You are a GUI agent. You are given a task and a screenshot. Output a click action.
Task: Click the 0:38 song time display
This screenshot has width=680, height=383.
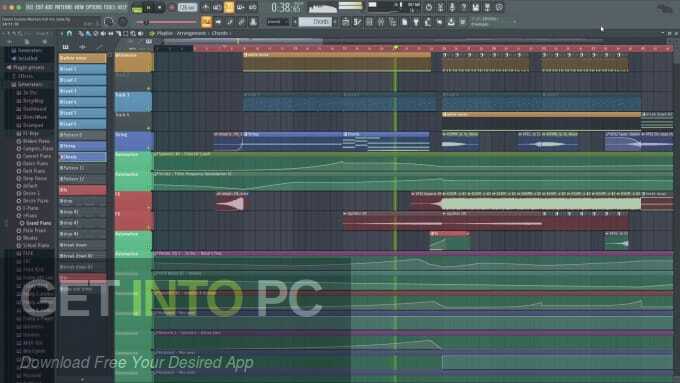pos(287,7)
